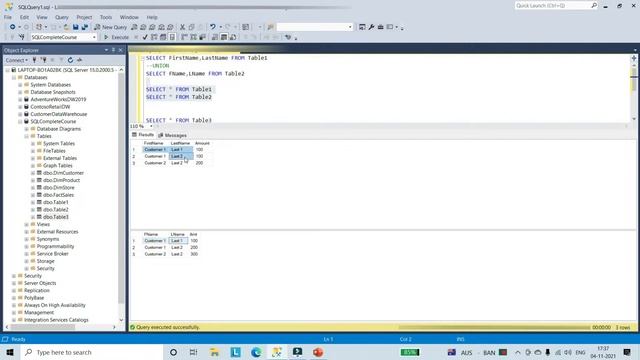Expand the Views folder node
This screenshot has width=640, height=360.
(x=27, y=224)
